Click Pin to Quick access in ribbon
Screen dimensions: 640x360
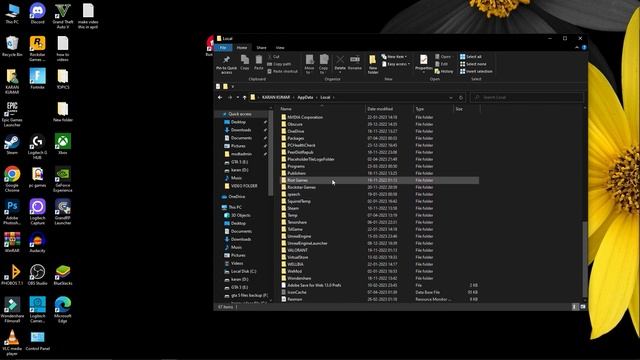(x=226, y=64)
